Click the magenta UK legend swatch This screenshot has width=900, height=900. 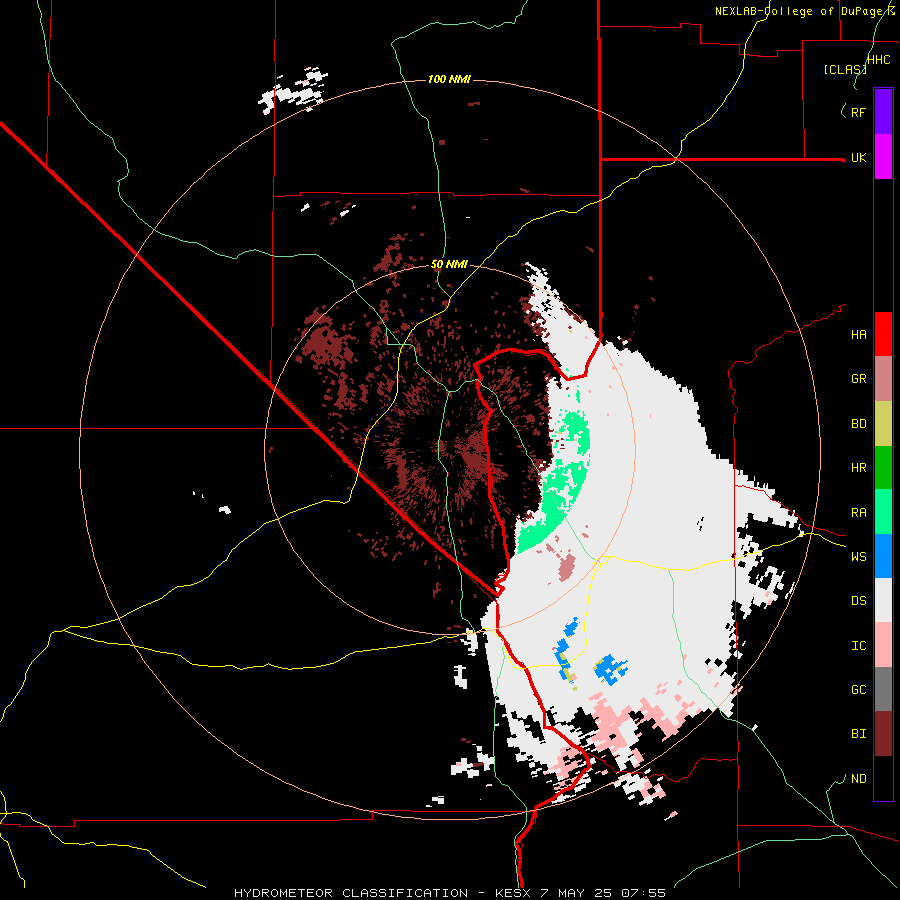coord(883,157)
